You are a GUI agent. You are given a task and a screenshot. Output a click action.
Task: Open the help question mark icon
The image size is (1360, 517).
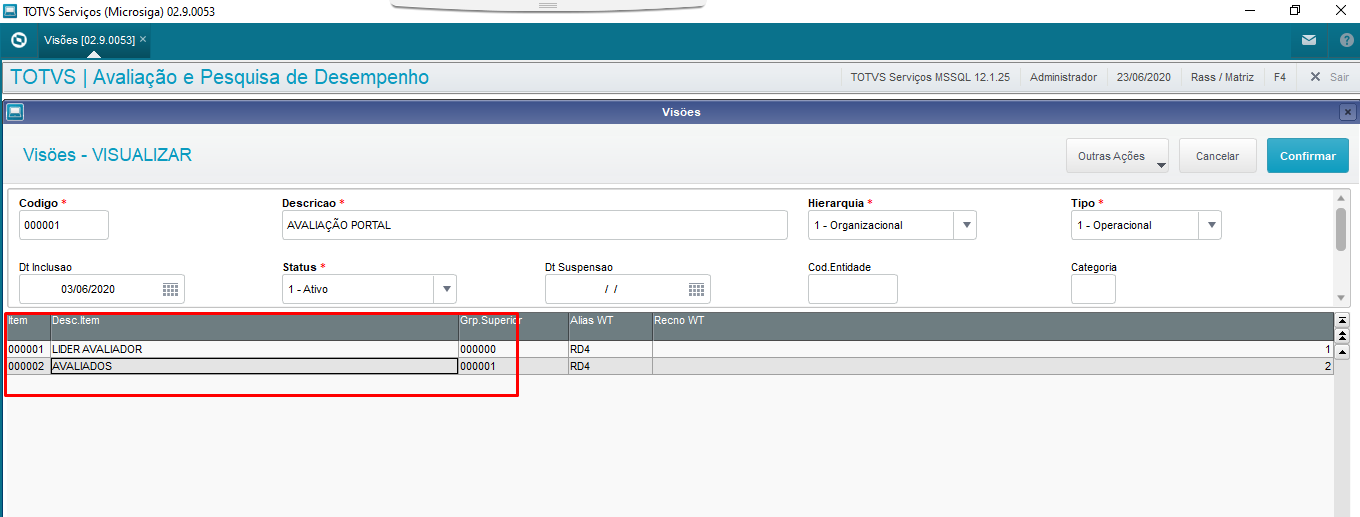pyautogui.click(x=1345, y=40)
